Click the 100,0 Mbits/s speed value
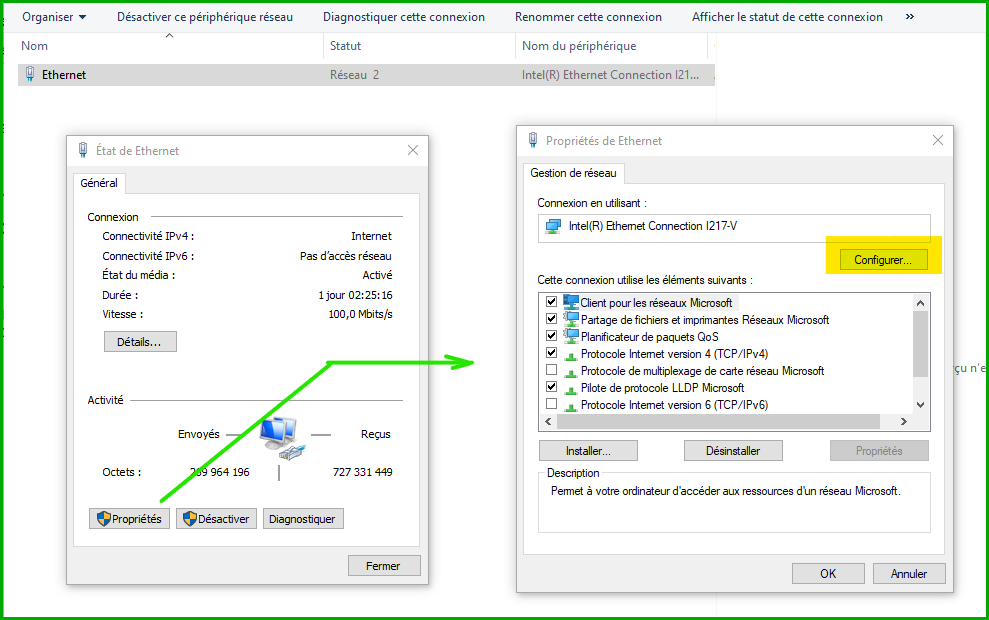The width and height of the screenshot is (989, 620). tap(360, 314)
